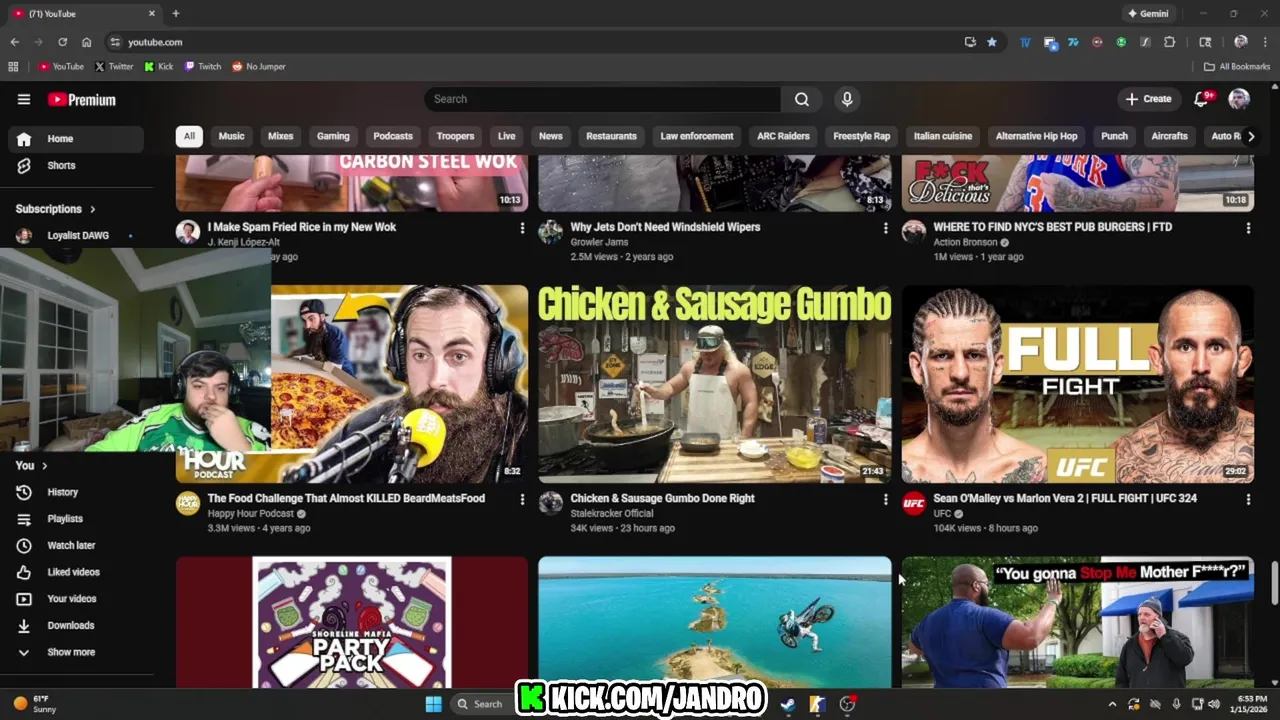Select the Freestyle Rap filter chip
The height and width of the screenshot is (720, 1280).
click(862, 137)
